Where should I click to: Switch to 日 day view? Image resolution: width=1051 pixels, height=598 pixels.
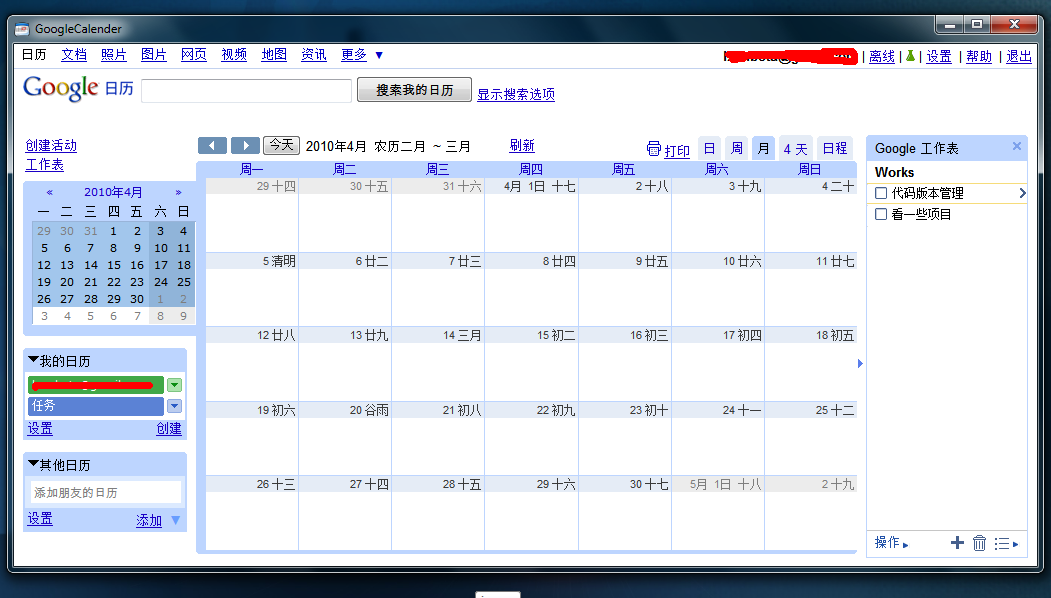[x=709, y=148]
